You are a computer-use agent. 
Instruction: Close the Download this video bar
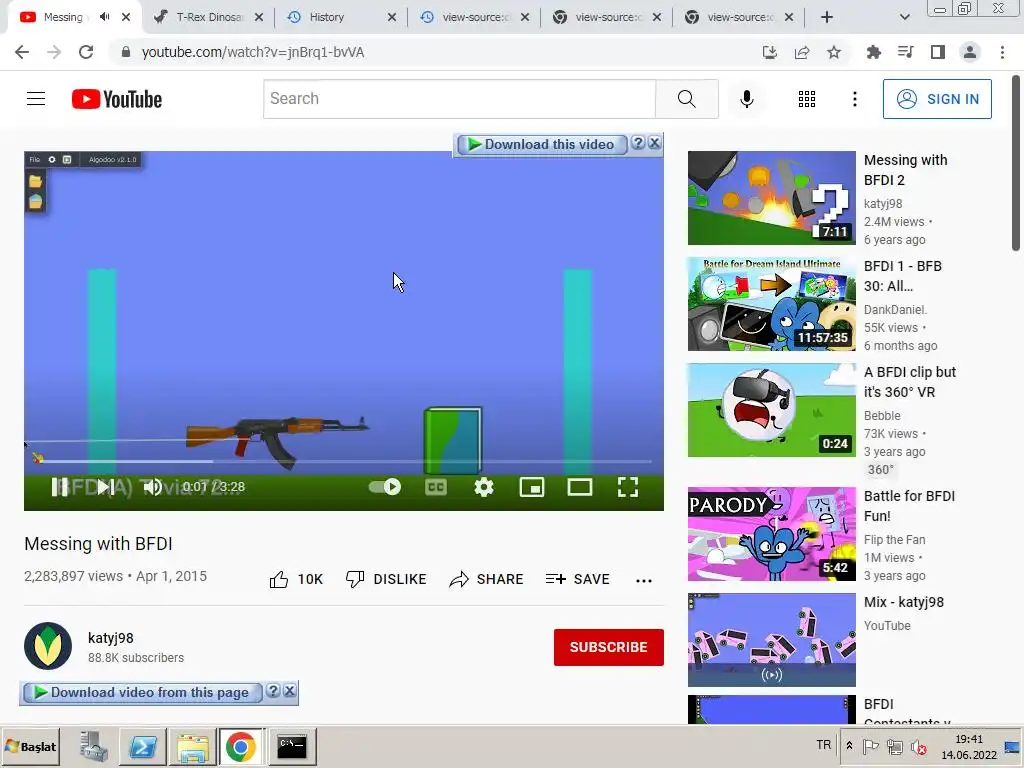pyautogui.click(x=654, y=143)
